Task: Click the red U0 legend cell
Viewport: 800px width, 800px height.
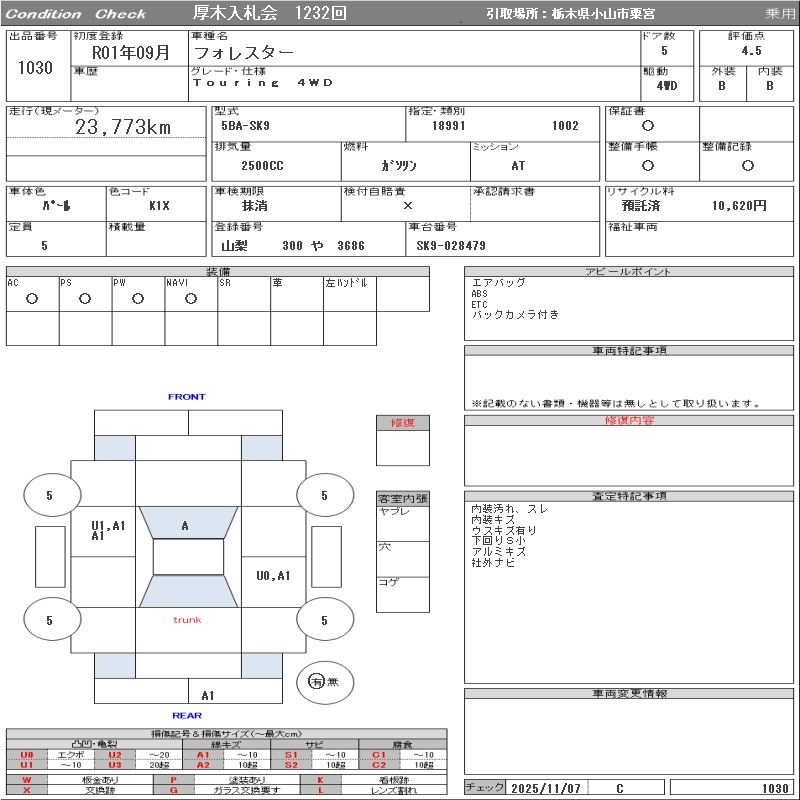Action: 27,755
